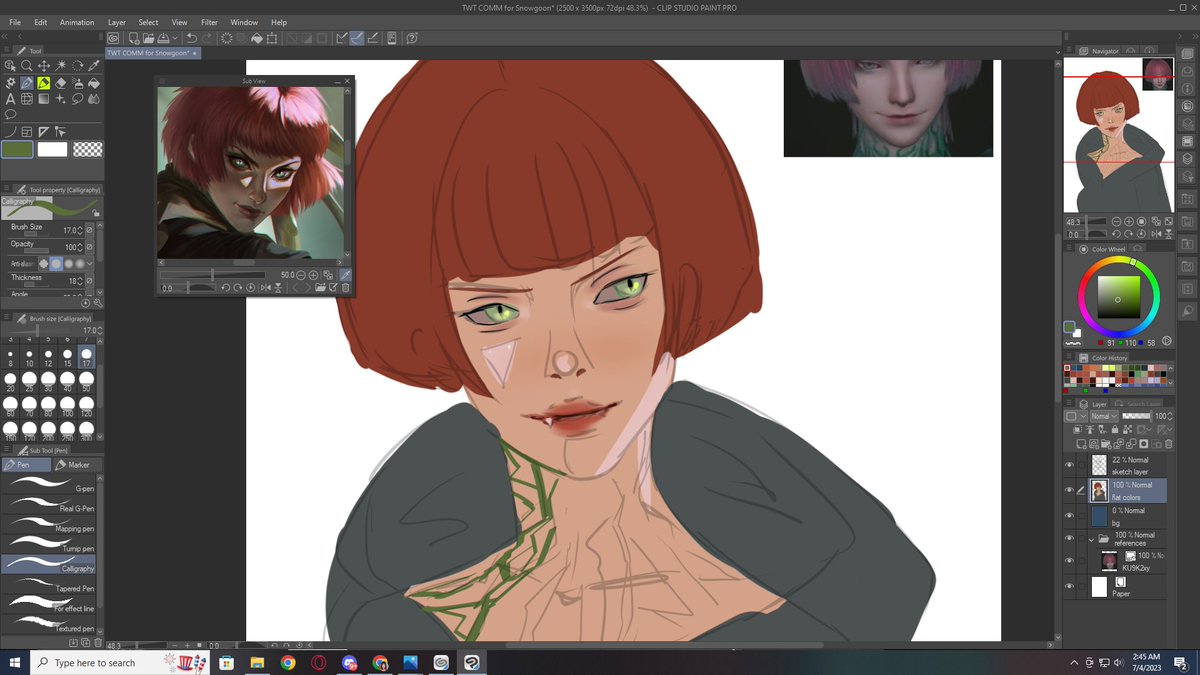
Task: Hide the references folder layer
Action: (1069, 540)
